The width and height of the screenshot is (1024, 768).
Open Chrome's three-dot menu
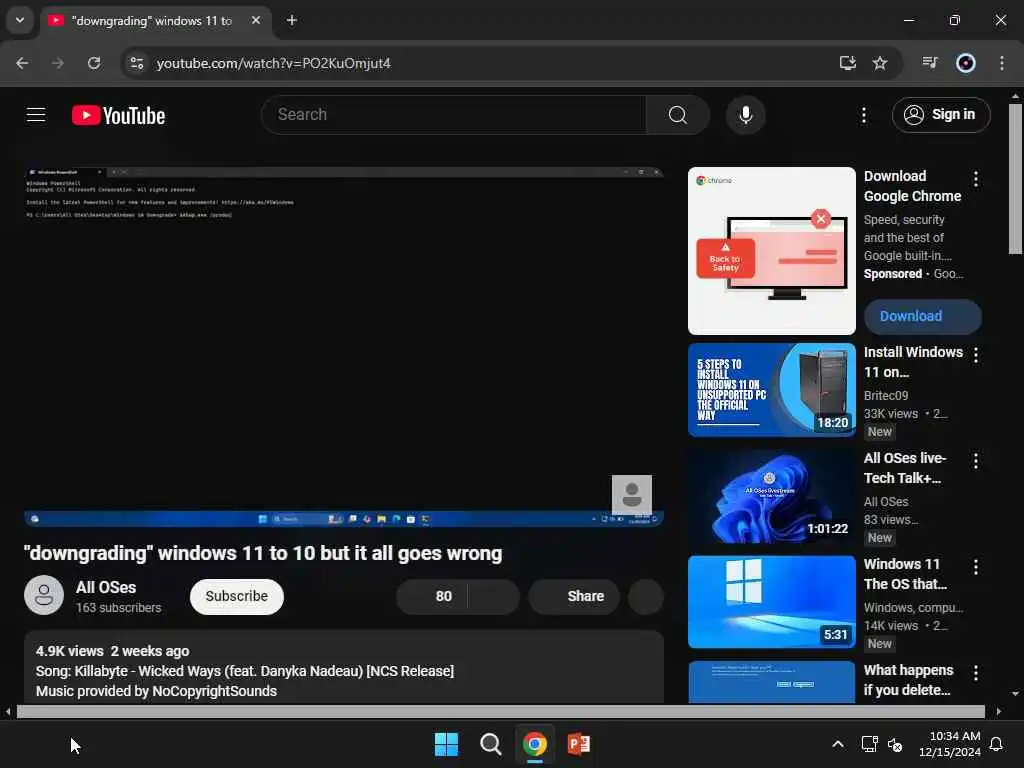tap(1002, 63)
